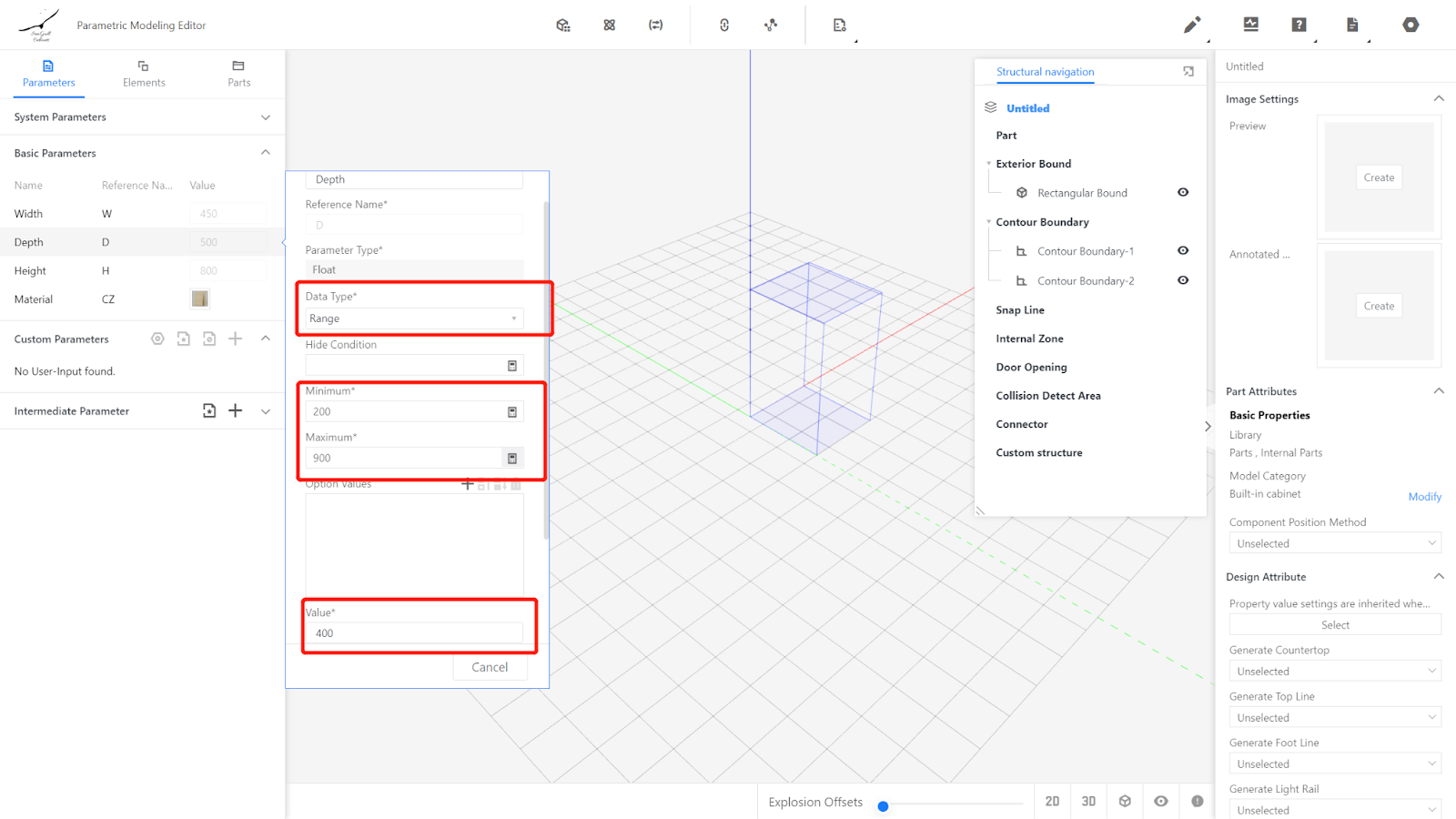The height and width of the screenshot is (819, 1456).
Task: Hide the Rectangular Bound element
Action: tap(1183, 192)
